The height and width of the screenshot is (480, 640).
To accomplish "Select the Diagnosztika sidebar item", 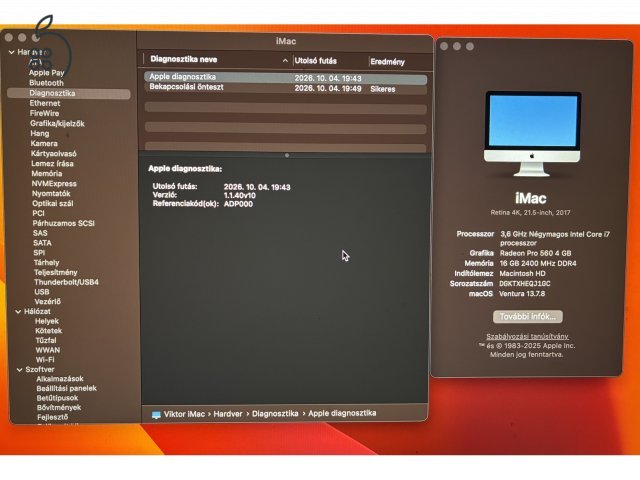I will [x=69, y=93].
